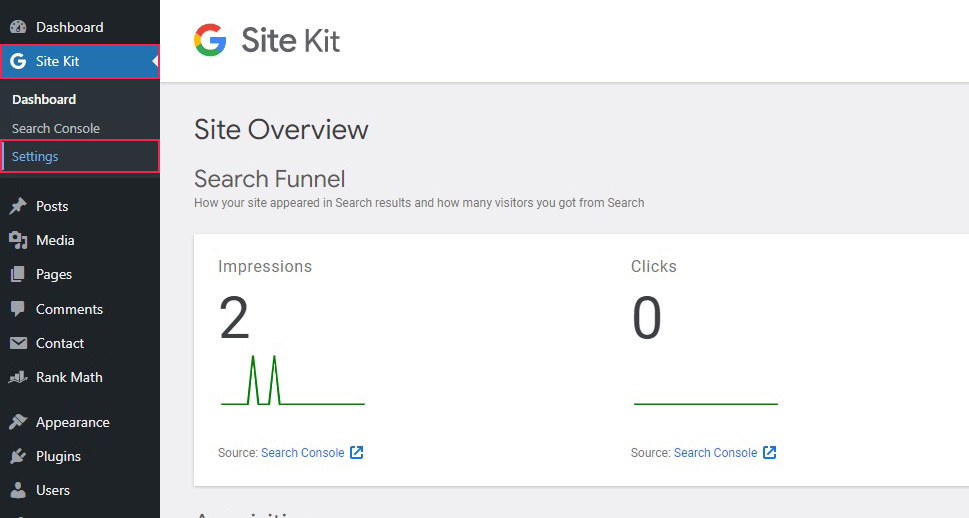Click the Appearance paintbrush icon
Viewport: 969px width, 518px height.
[x=18, y=422]
